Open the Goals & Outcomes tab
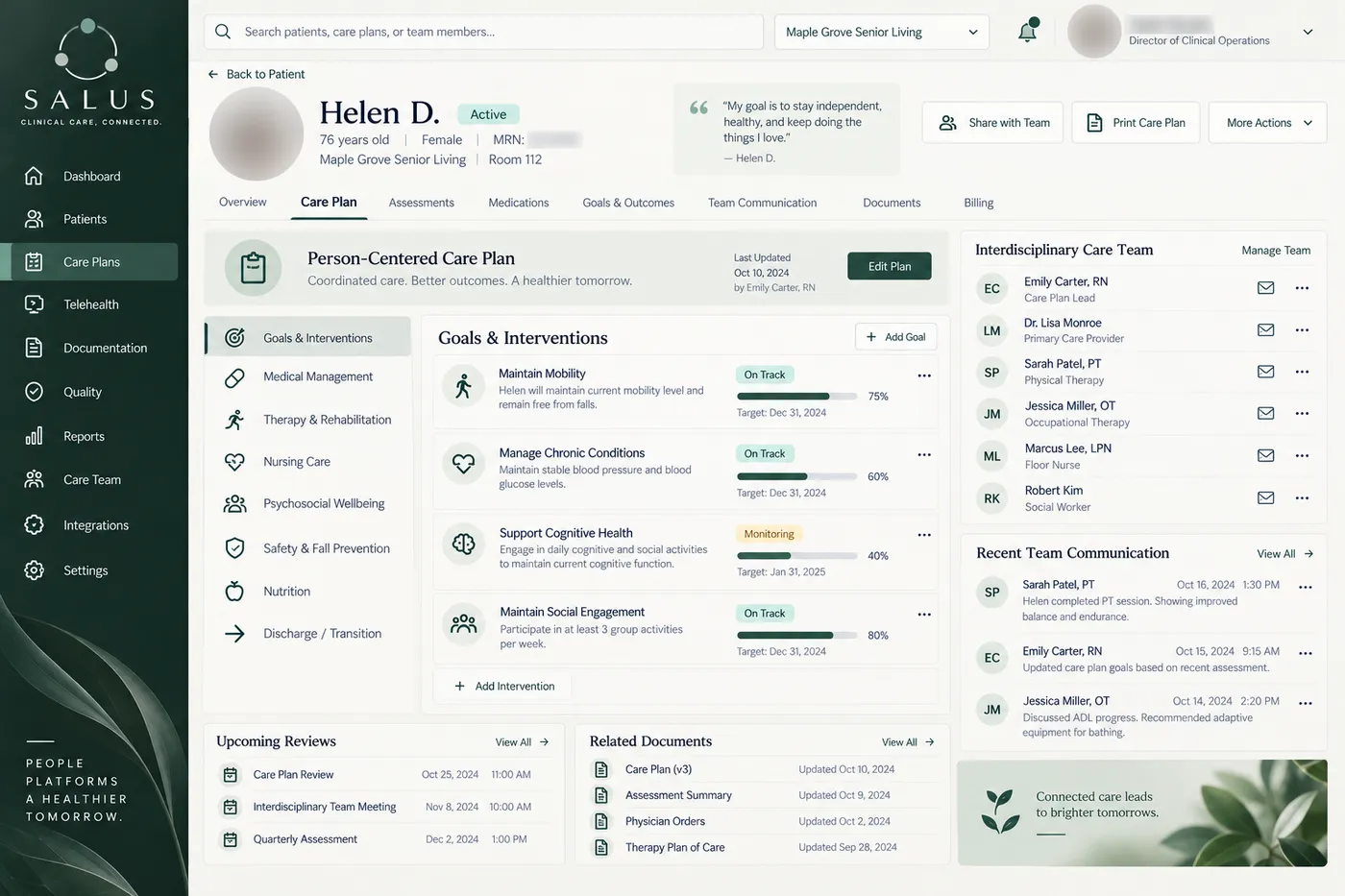 pos(628,203)
